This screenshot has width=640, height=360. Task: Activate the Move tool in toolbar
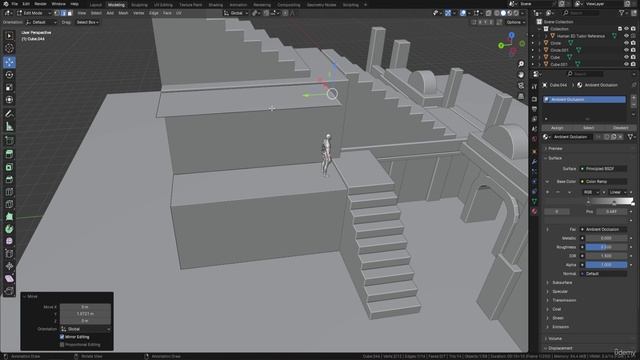pos(9,62)
